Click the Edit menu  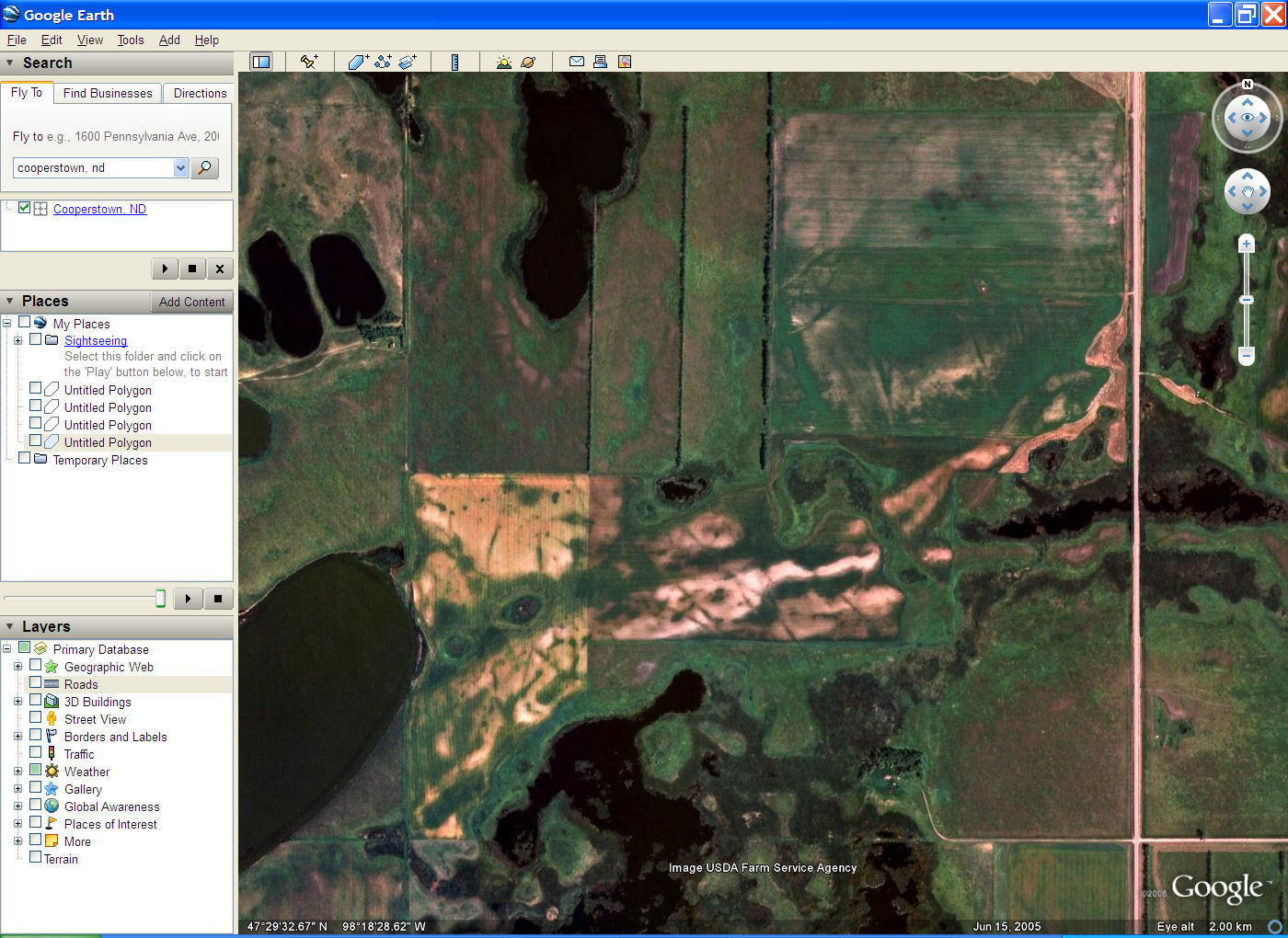[52, 40]
